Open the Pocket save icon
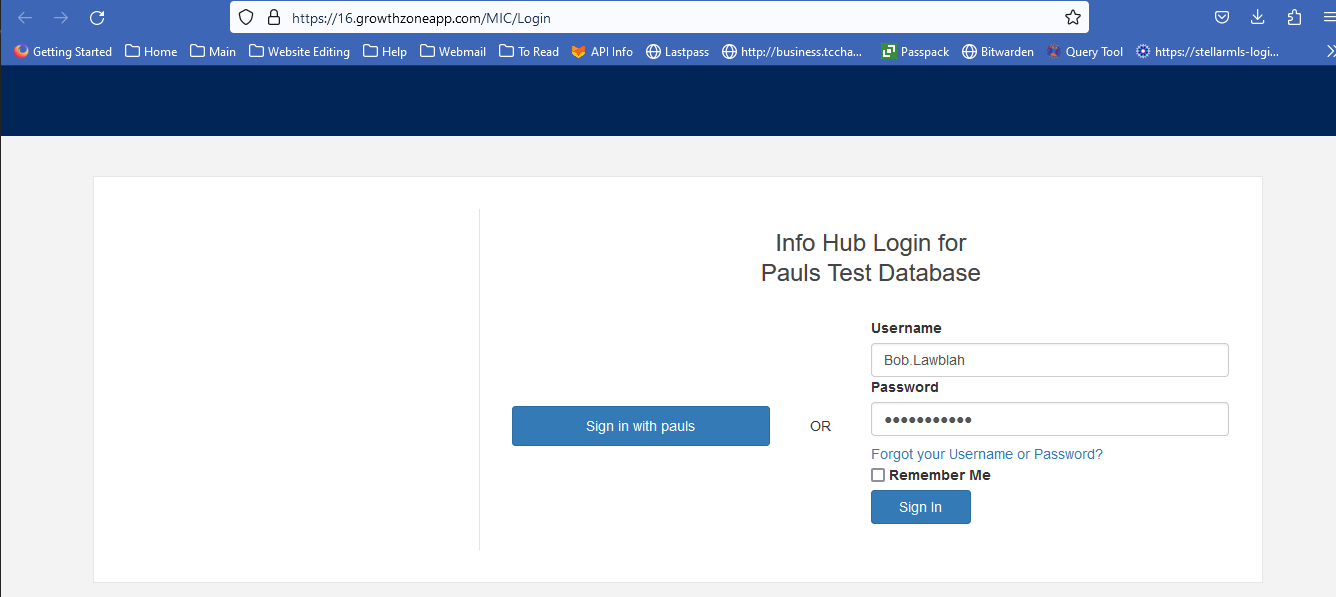 tap(1222, 18)
